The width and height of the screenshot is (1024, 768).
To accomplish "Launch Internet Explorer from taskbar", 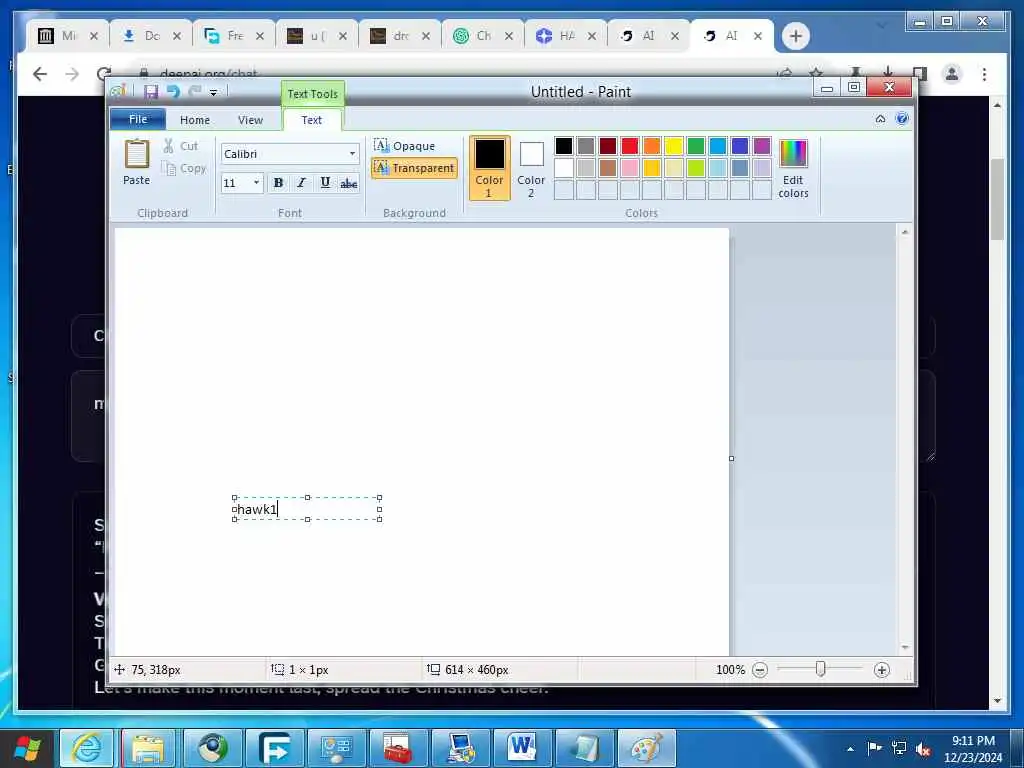I will coord(87,748).
